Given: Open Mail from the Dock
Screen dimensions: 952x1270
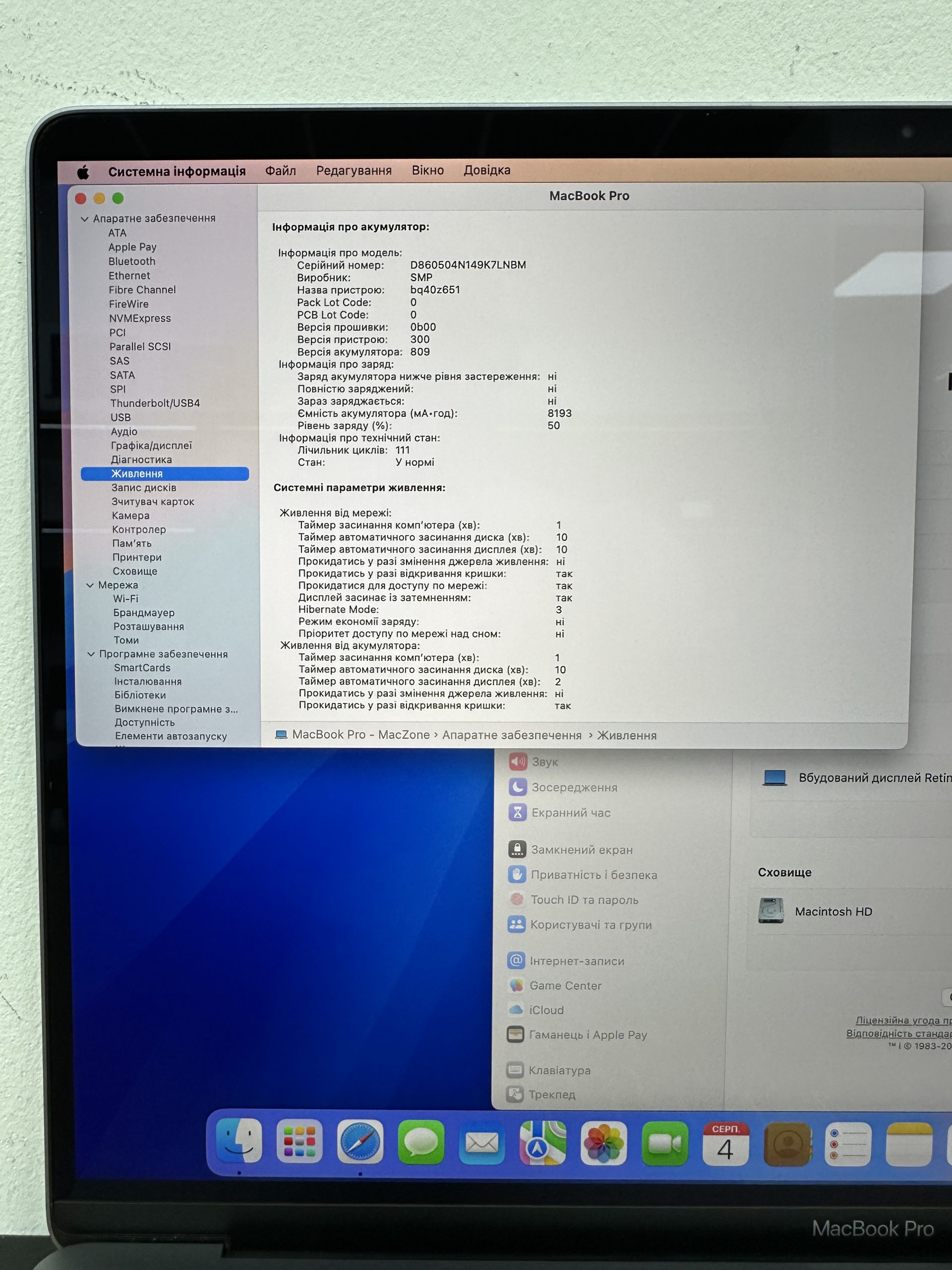Looking at the screenshot, I should point(482,1143).
